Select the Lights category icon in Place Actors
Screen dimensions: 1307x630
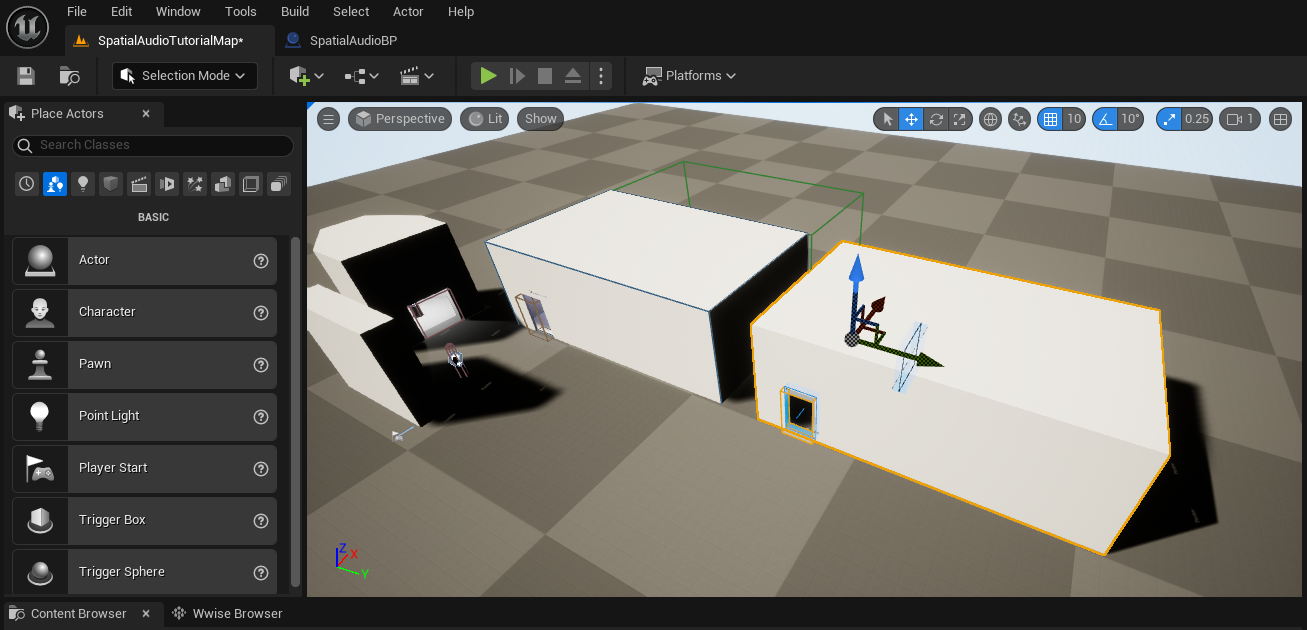point(83,184)
